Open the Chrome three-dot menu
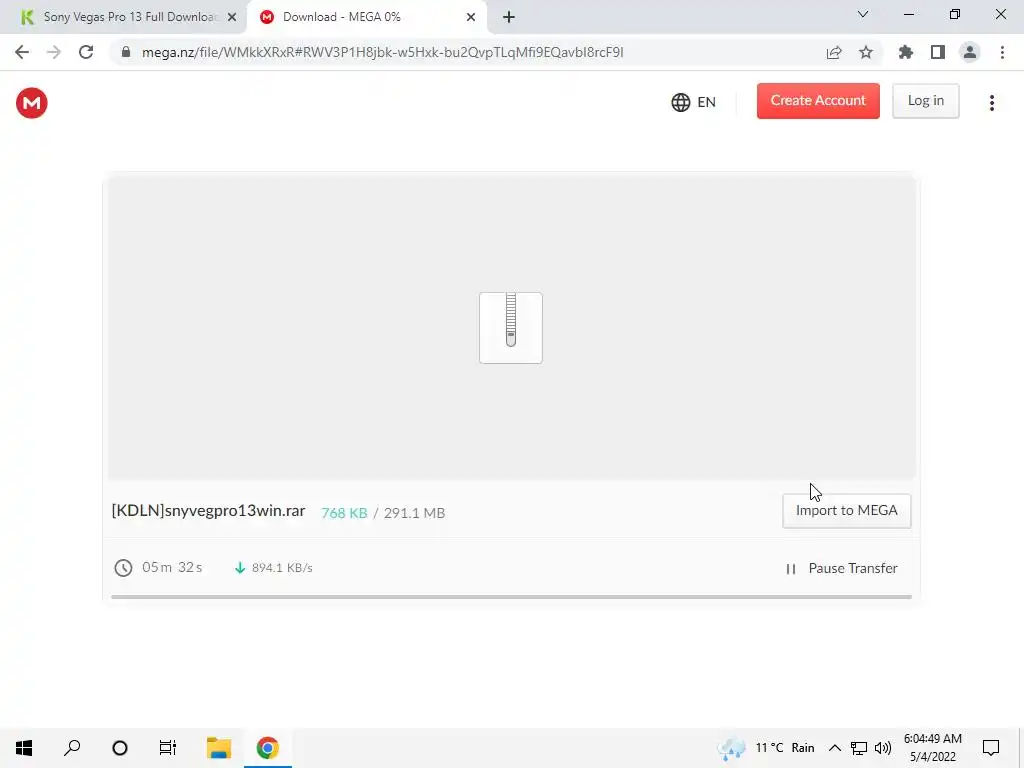The width and height of the screenshot is (1024, 768). click(1002, 52)
